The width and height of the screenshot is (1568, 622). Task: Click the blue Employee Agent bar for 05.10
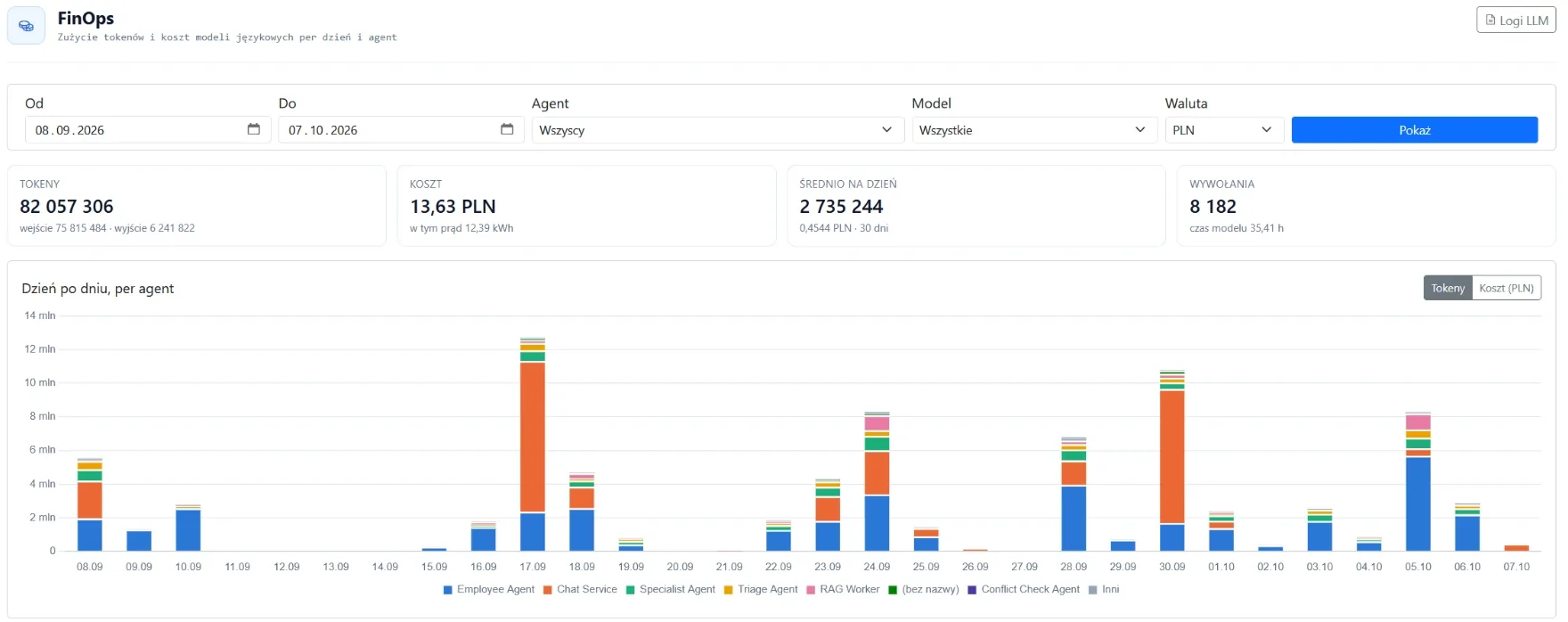pos(1418,503)
